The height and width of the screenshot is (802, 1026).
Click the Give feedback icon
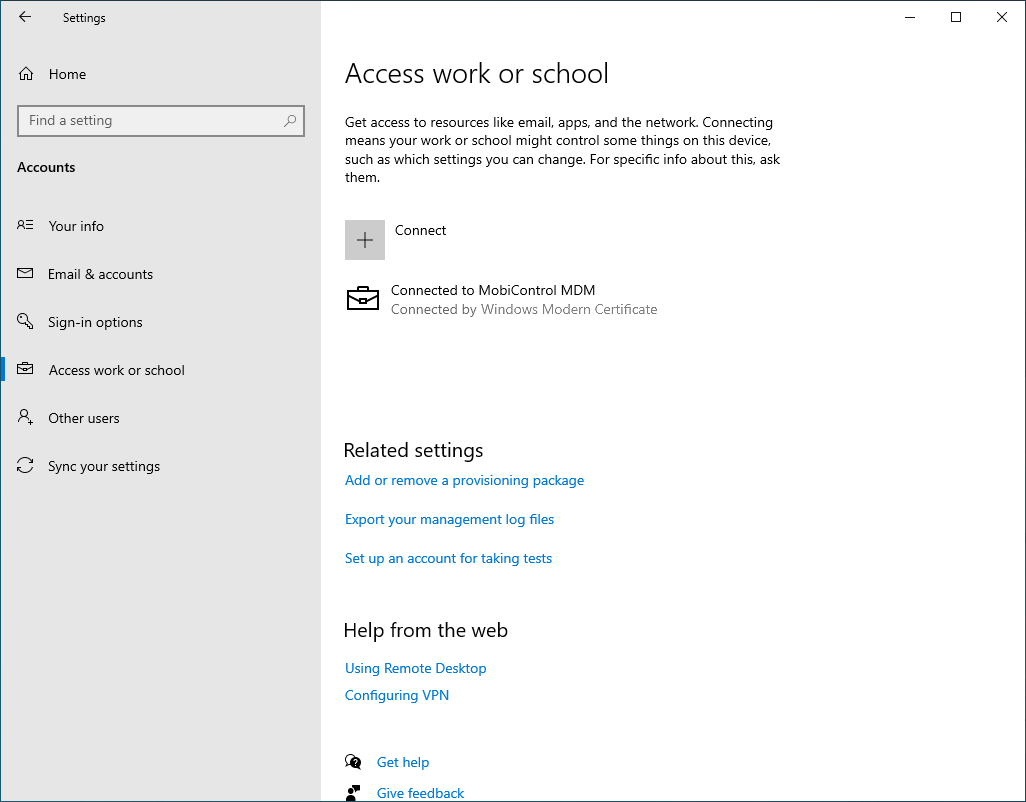(354, 792)
